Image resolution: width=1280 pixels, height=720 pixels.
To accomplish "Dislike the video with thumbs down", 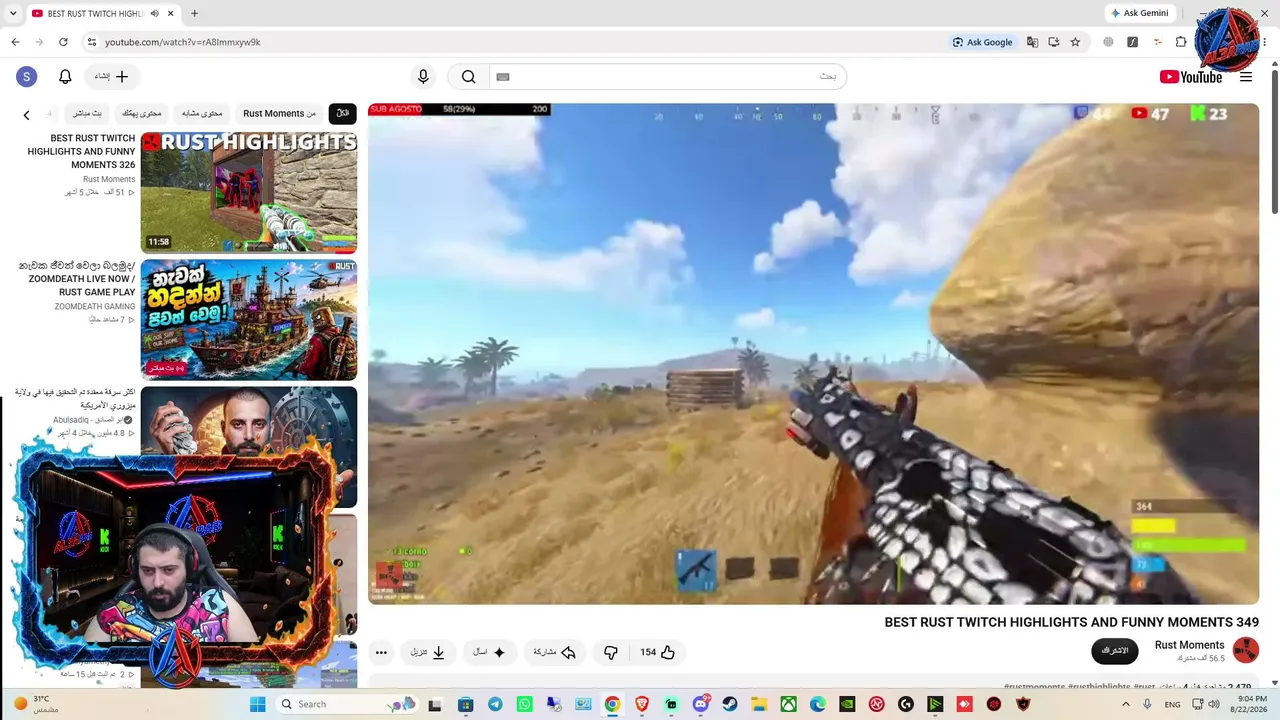I will [611, 653].
